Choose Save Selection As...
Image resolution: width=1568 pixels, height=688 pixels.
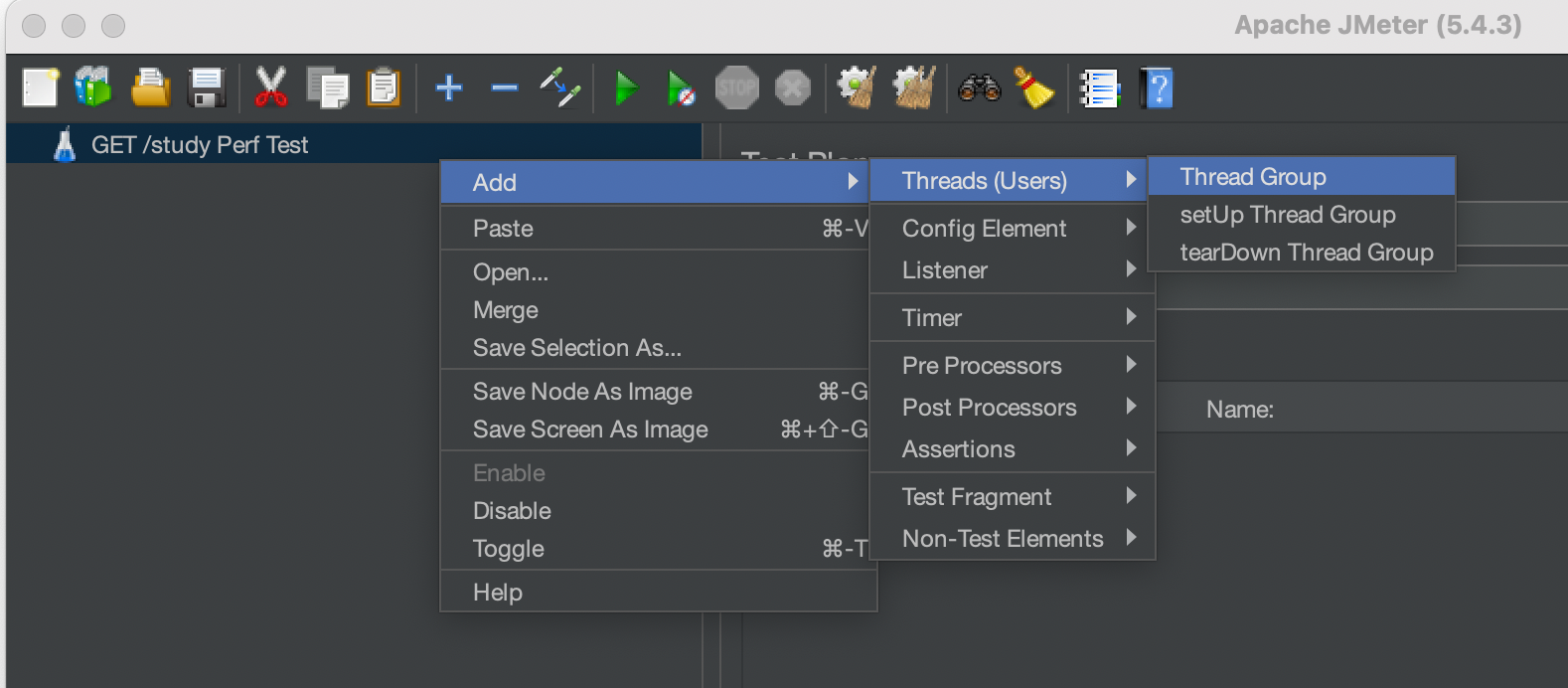[x=656, y=348]
